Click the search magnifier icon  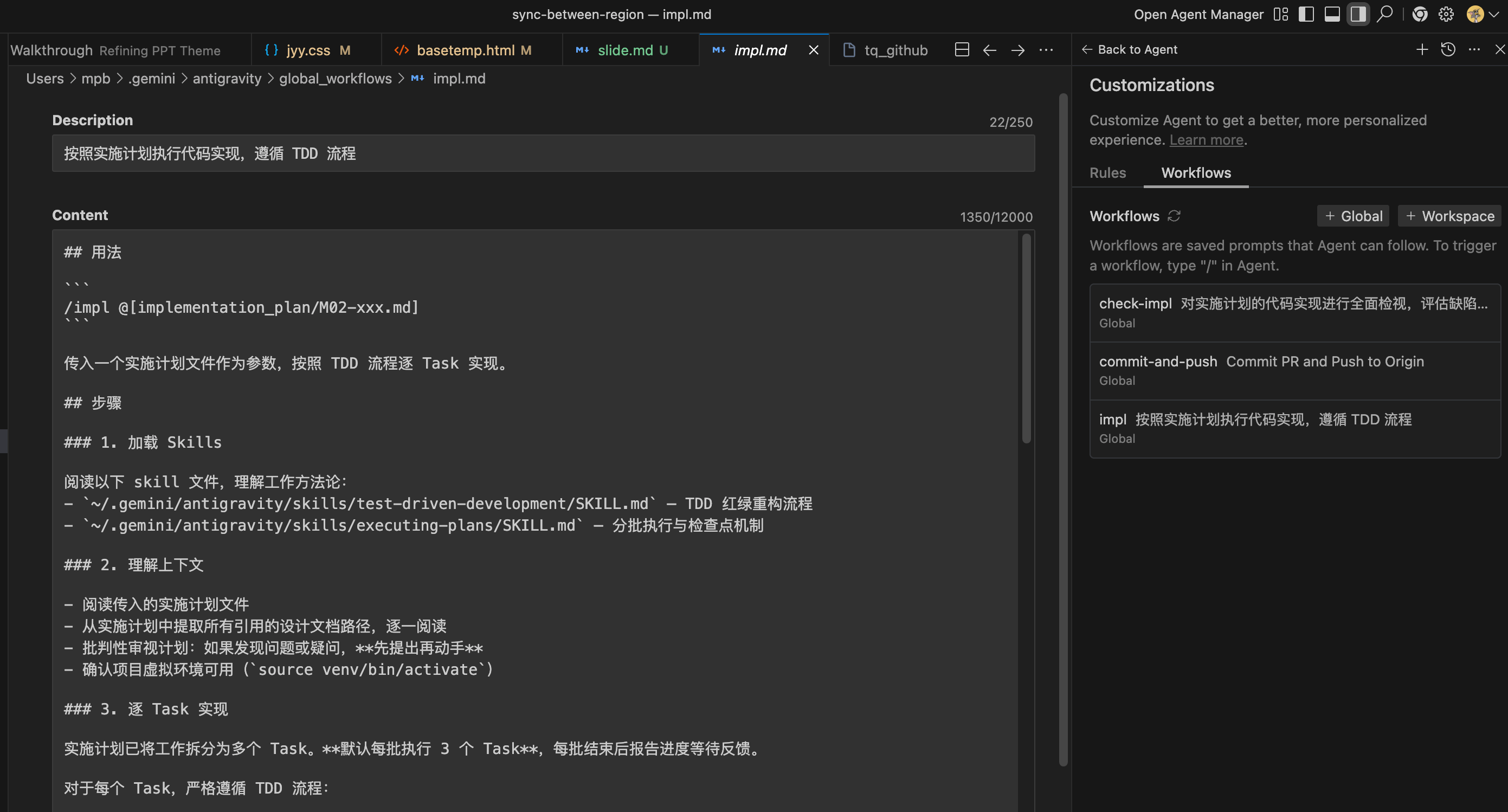(1384, 14)
